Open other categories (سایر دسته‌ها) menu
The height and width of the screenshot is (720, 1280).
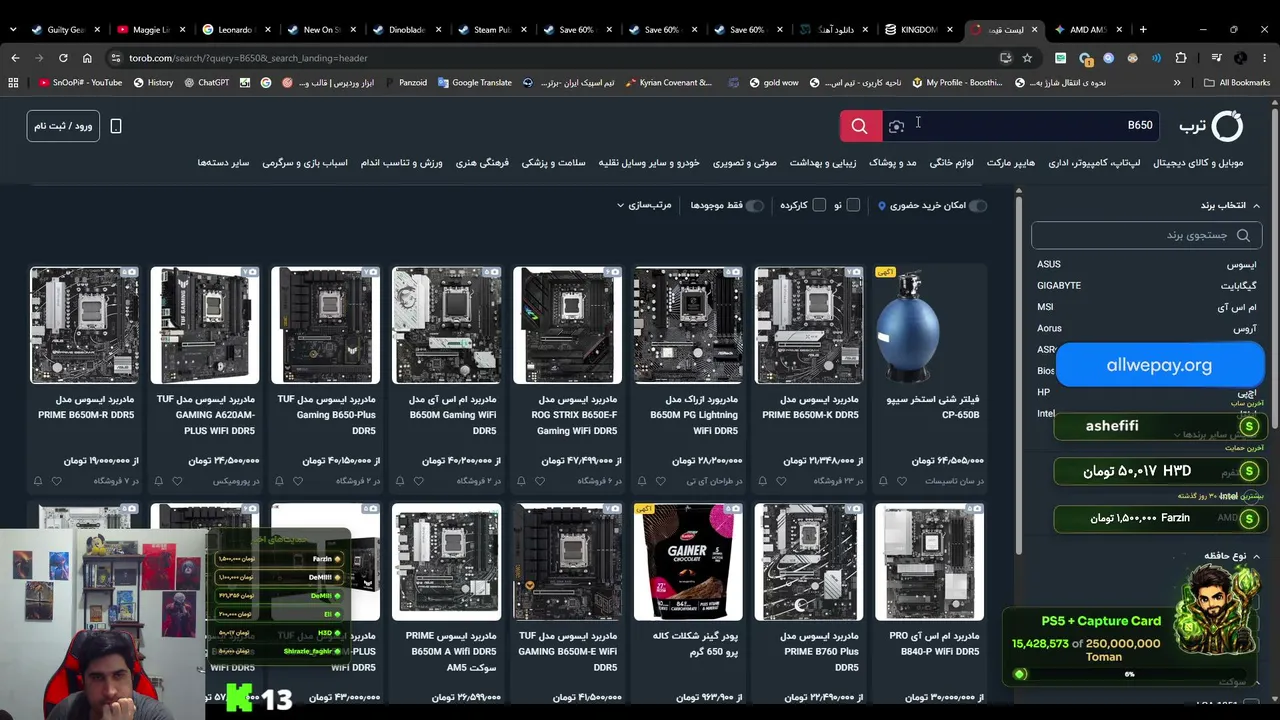click(x=223, y=163)
